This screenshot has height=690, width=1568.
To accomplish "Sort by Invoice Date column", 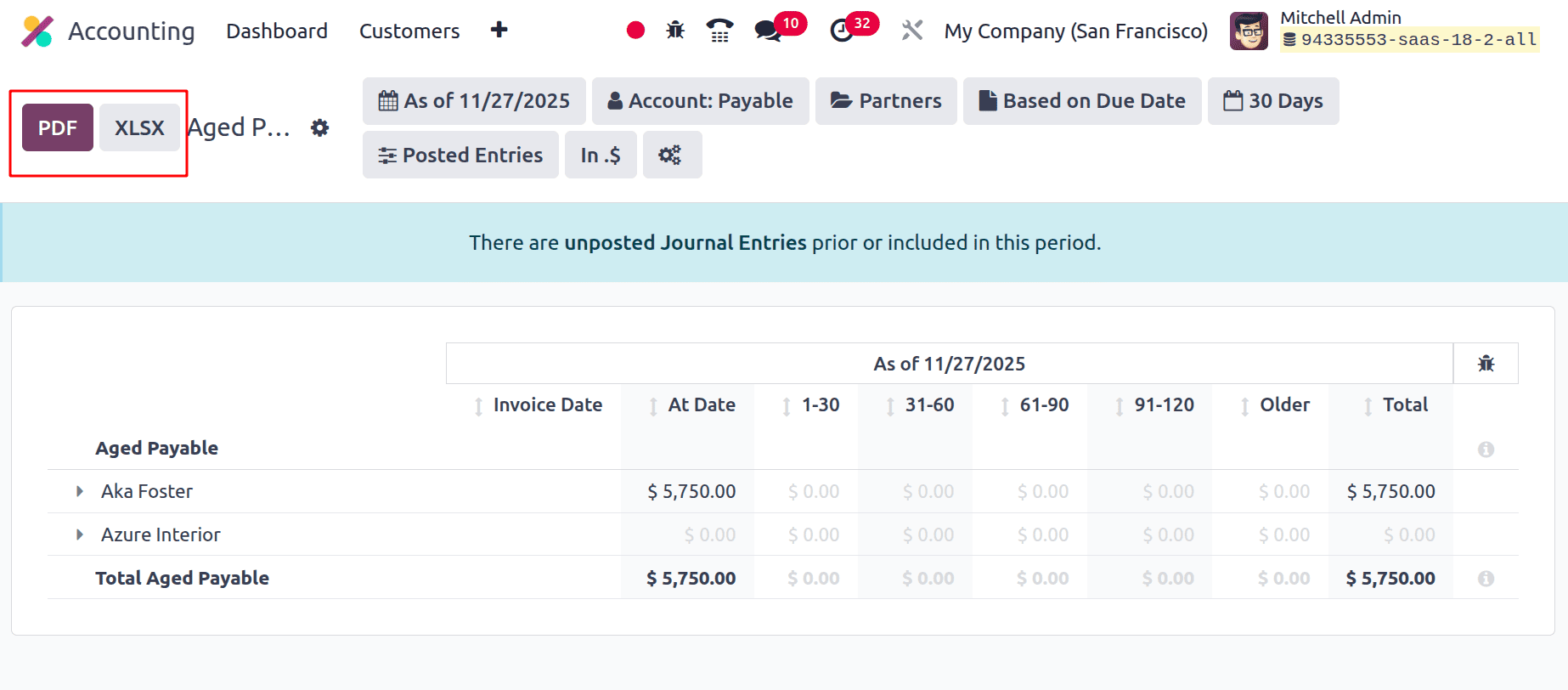I will 539,405.
